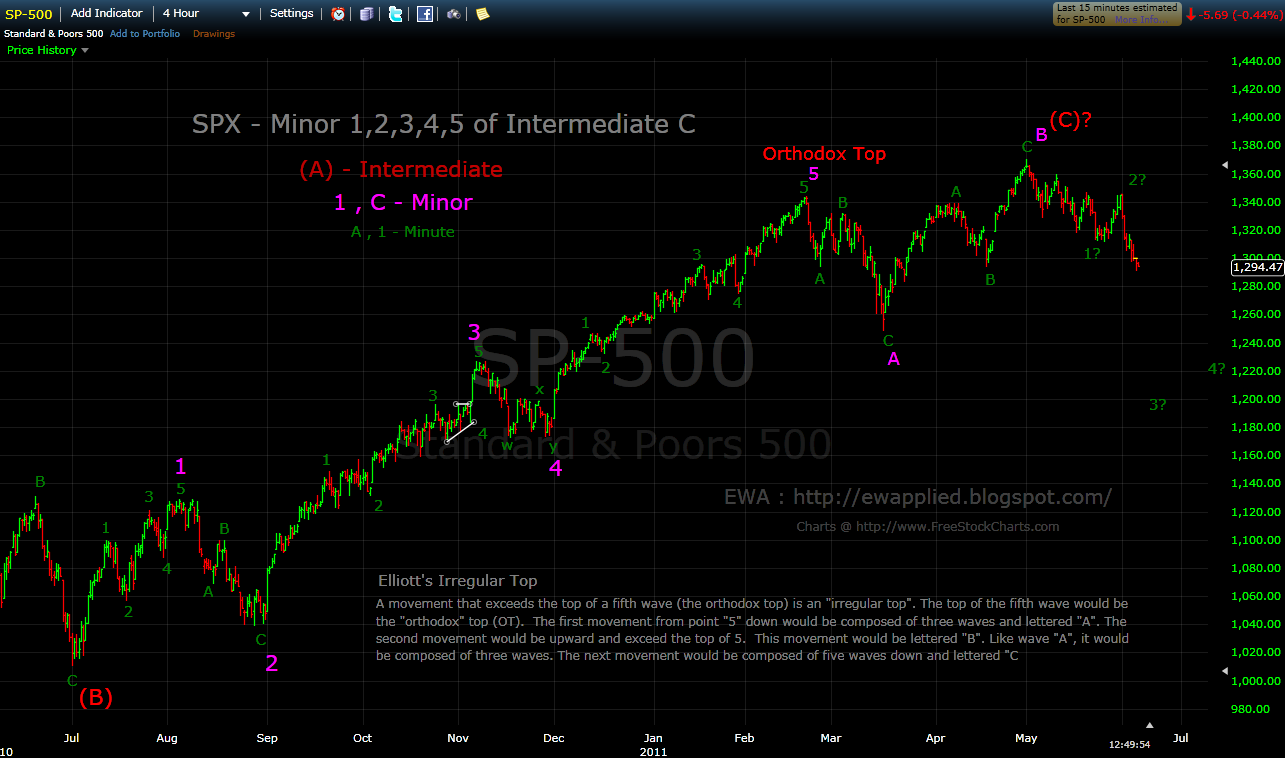Click the 1,440.00 price axis label

pyautogui.click(x=1258, y=61)
